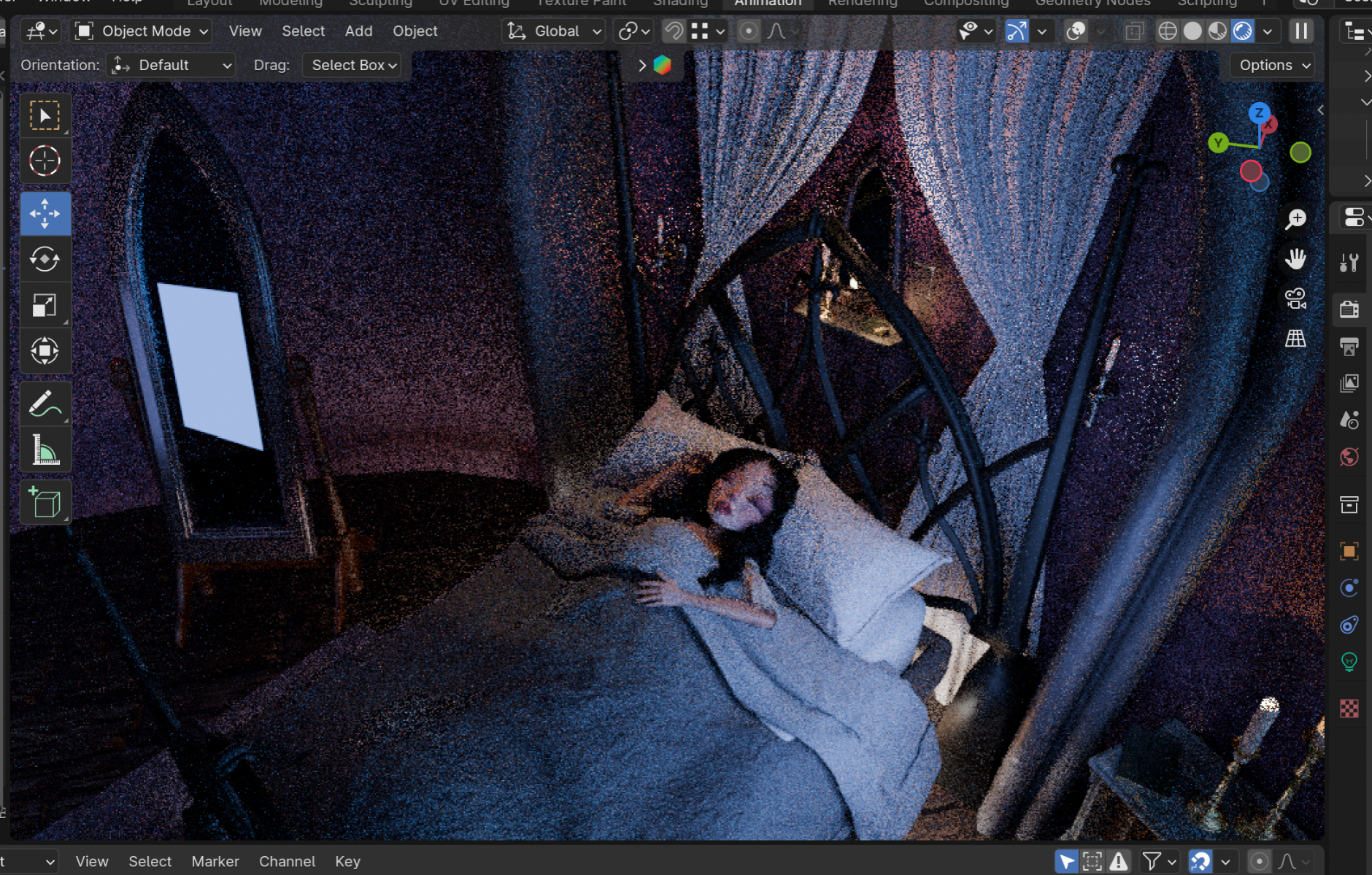Image resolution: width=1372 pixels, height=875 pixels.
Task: Activate the 3D Cursor tool
Action: click(45, 161)
